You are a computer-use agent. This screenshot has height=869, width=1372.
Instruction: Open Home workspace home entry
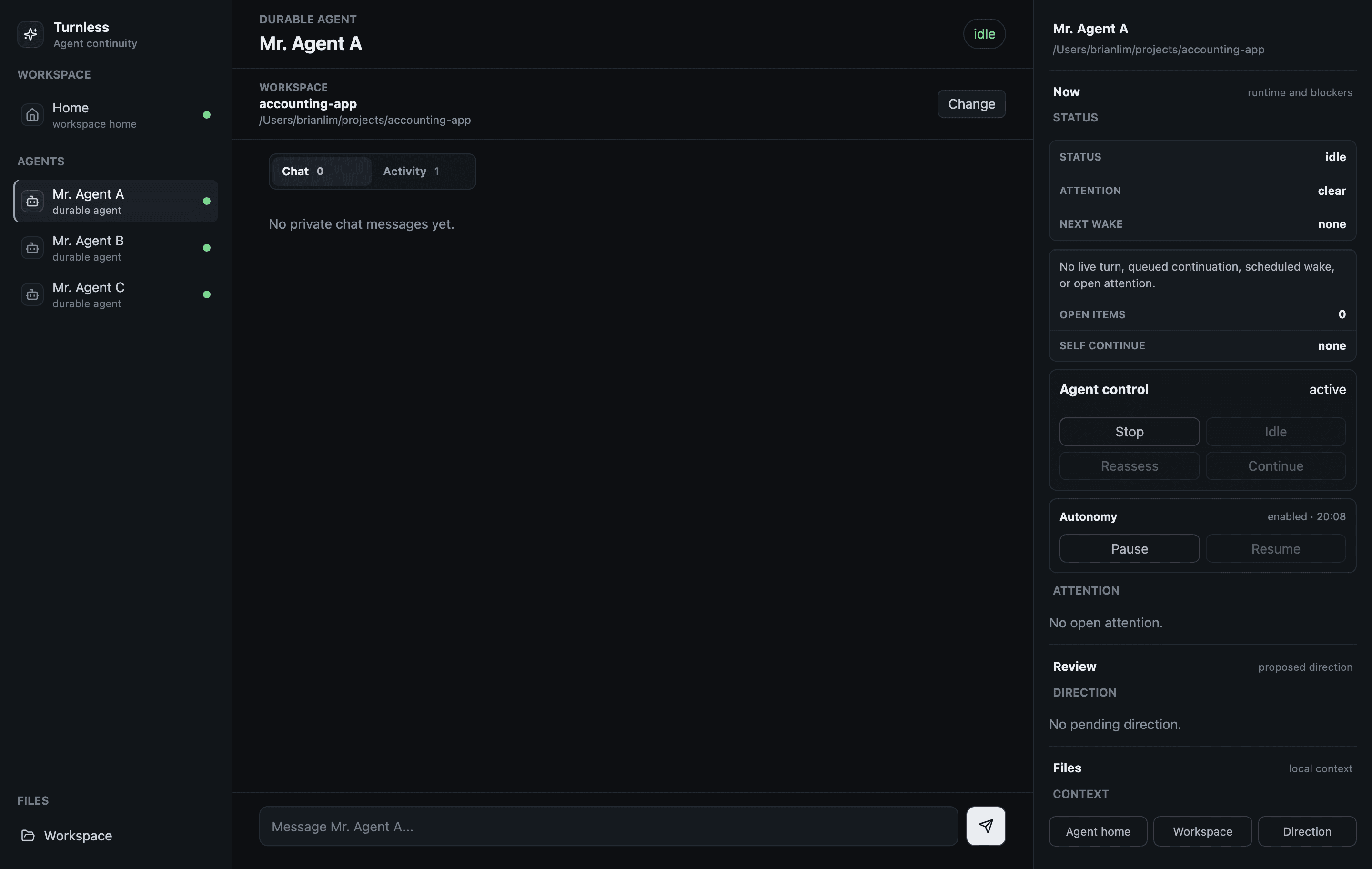point(116,115)
